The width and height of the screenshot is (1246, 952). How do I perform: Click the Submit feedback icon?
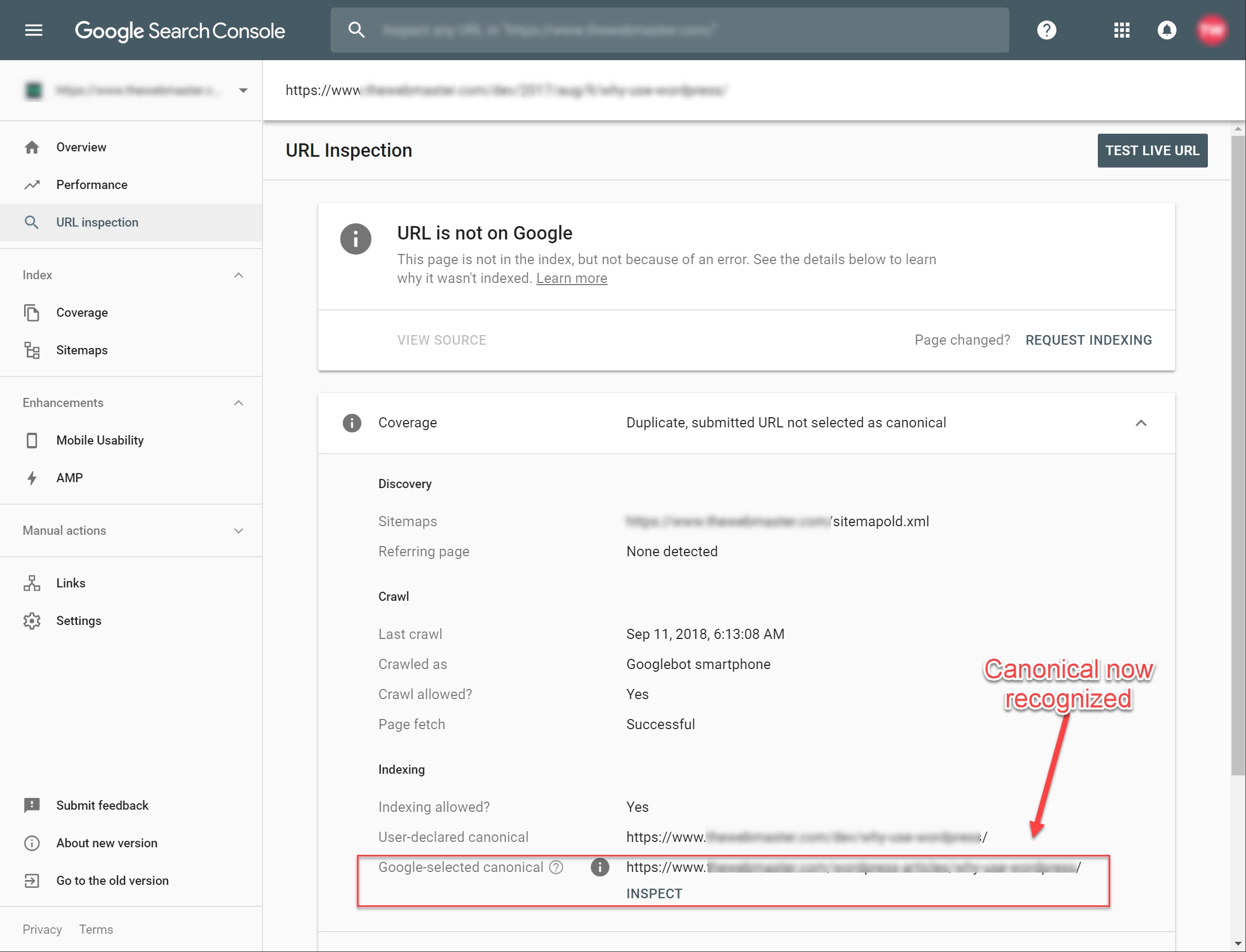pos(32,805)
